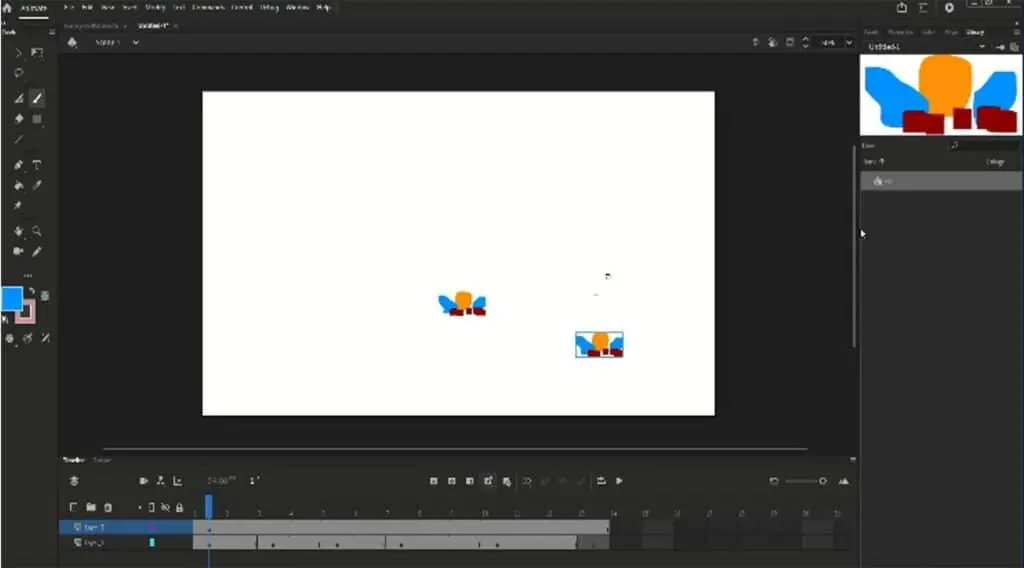This screenshot has height=568, width=1024.
Task: Toggle hide all layers
Action: 165,507
